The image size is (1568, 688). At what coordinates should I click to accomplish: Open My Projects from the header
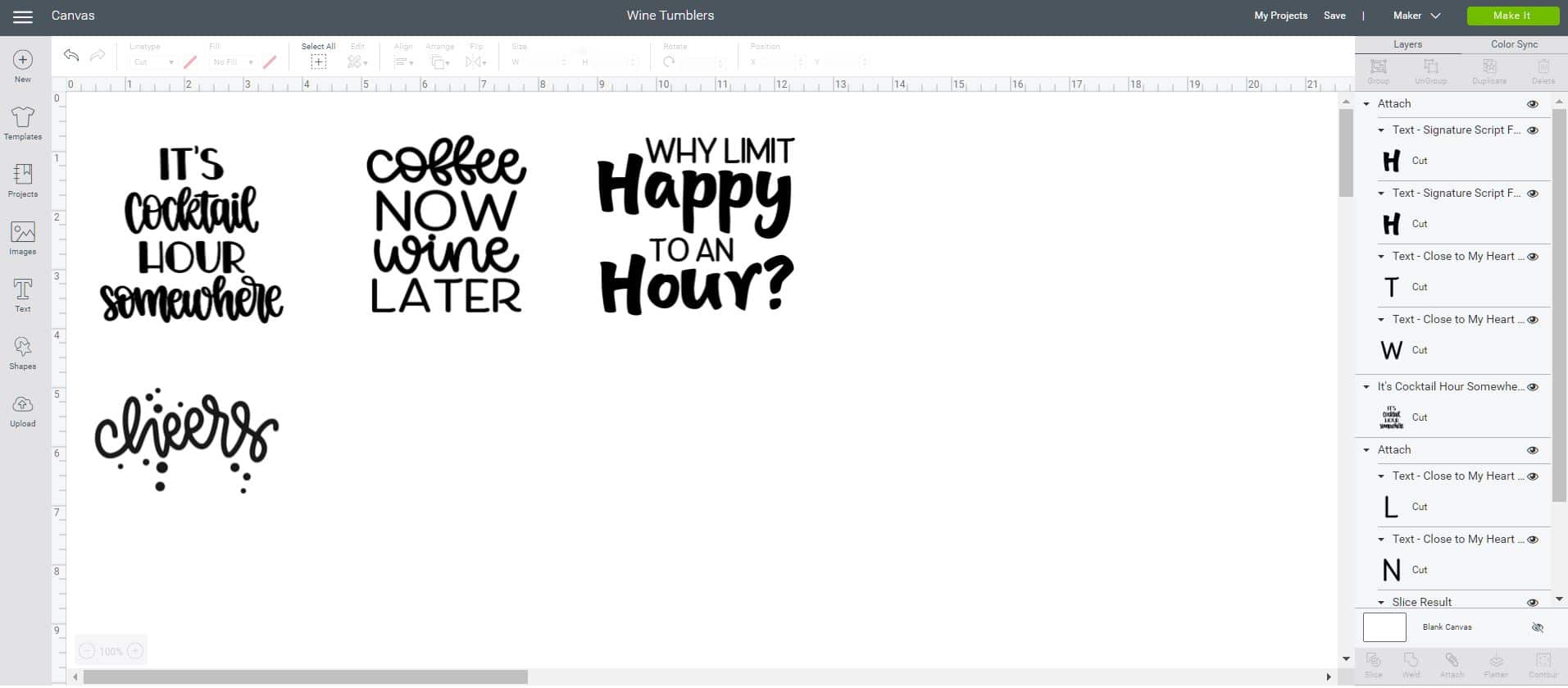click(x=1280, y=16)
